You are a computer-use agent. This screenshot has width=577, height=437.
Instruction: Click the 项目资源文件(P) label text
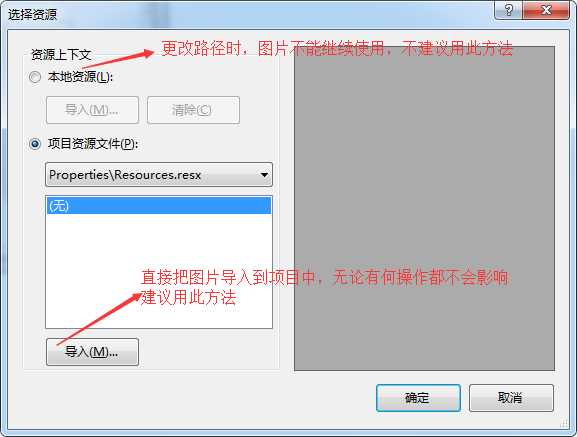tap(93, 144)
